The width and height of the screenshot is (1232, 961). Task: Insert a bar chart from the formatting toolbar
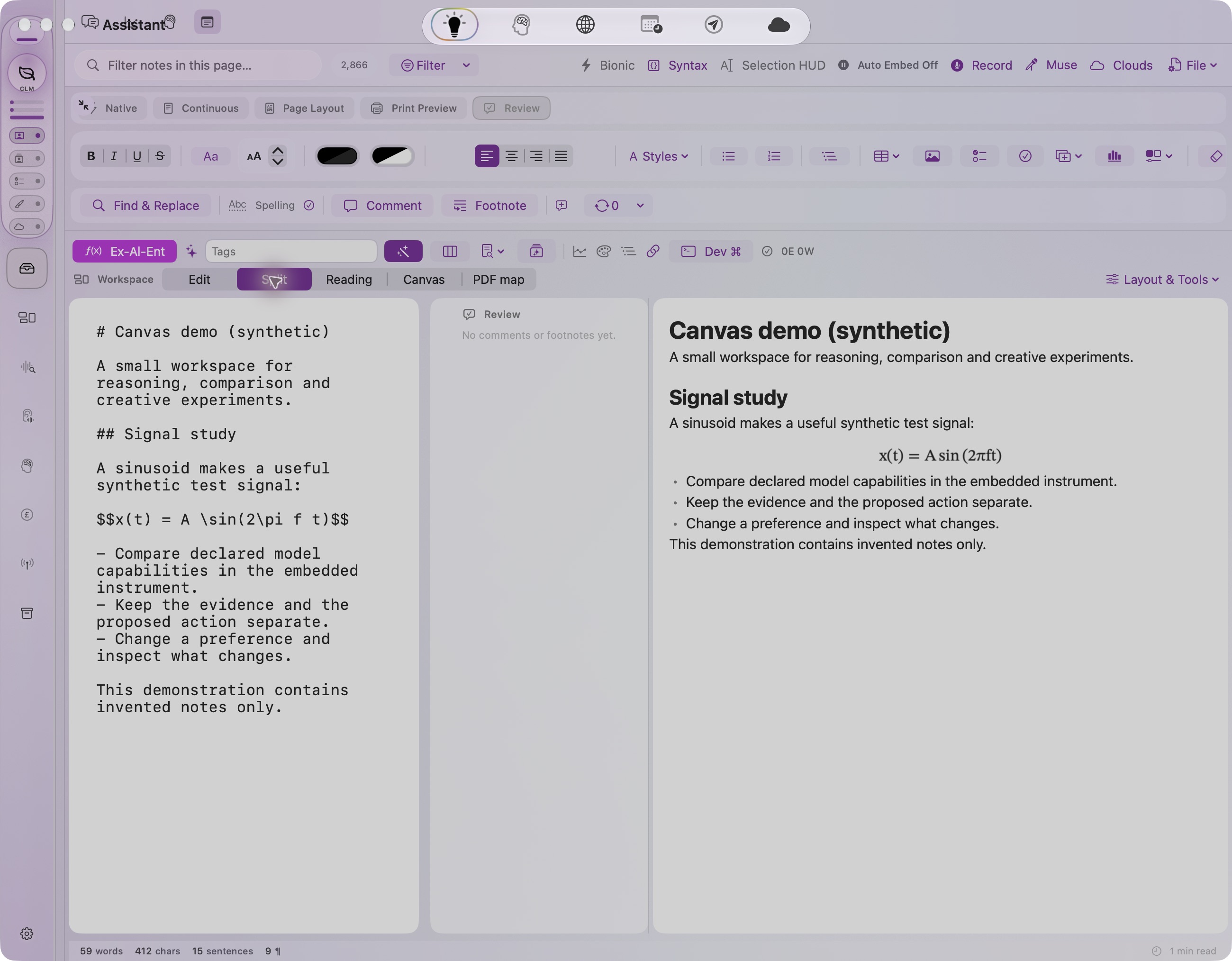pyautogui.click(x=1114, y=156)
